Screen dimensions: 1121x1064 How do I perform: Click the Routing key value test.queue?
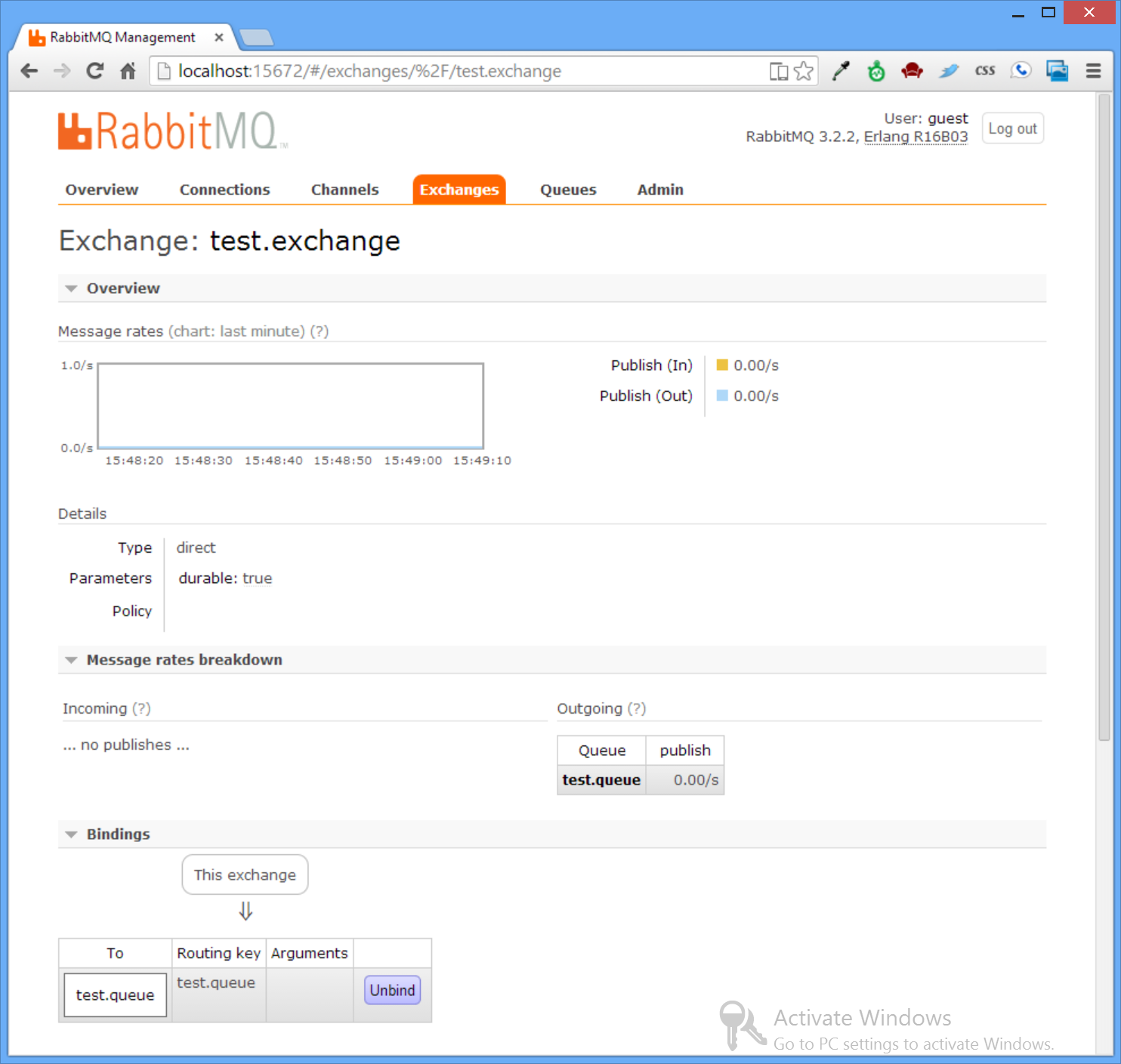216,982
